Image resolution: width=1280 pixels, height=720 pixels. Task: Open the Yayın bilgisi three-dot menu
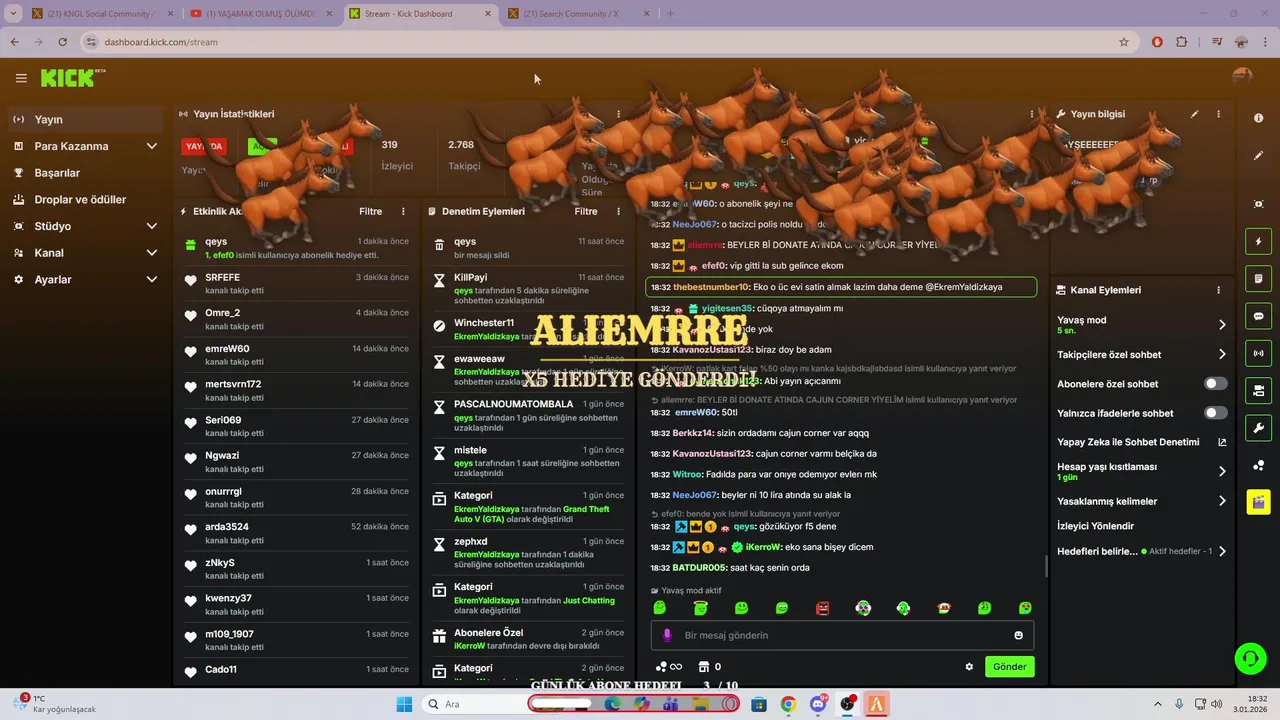click(x=1218, y=114)
